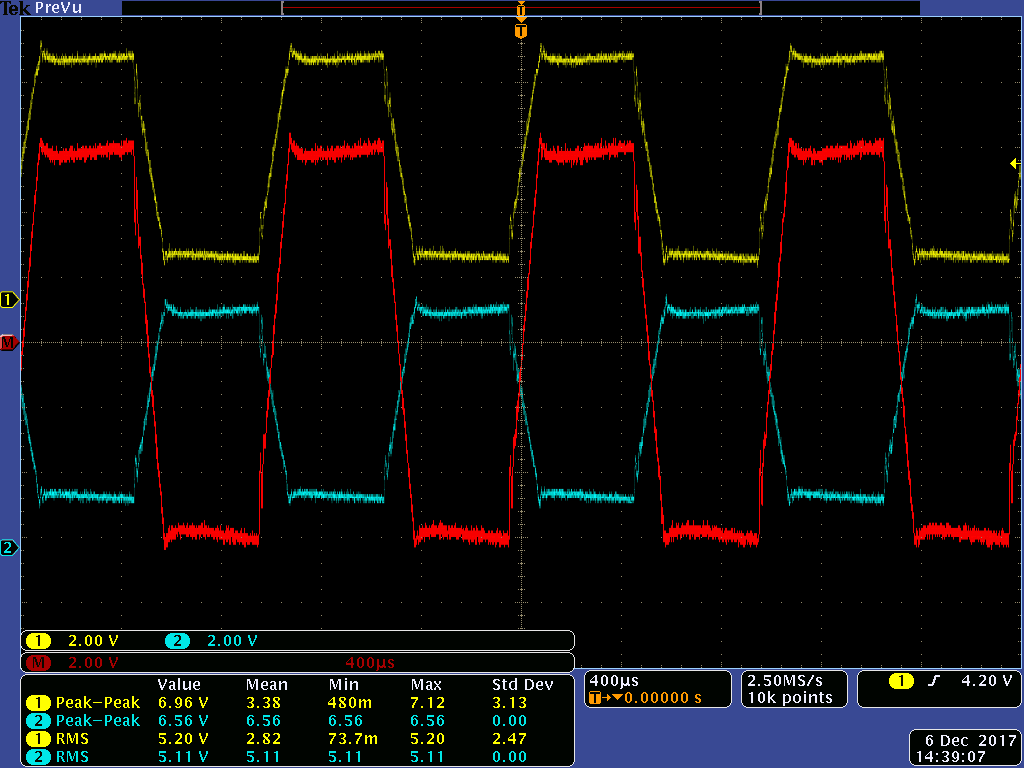Viewport: 1024px width, 768px height.
Task: Click the Mean column header
Action: point(266,685)
